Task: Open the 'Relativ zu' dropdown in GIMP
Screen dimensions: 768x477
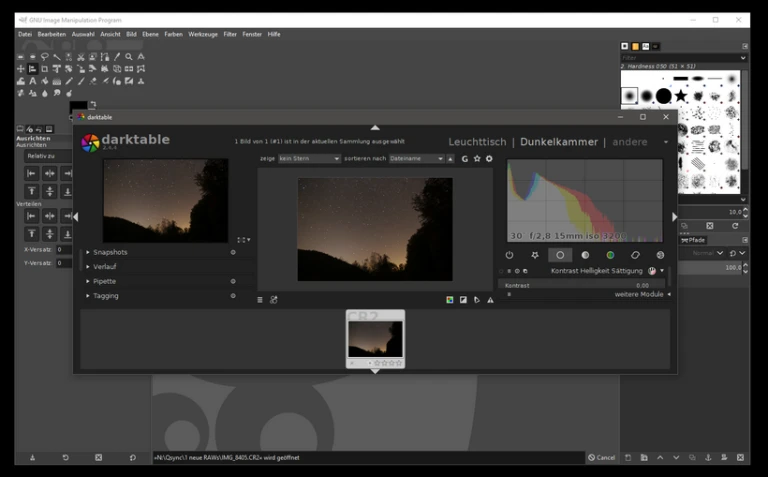Action: point(48,156)
